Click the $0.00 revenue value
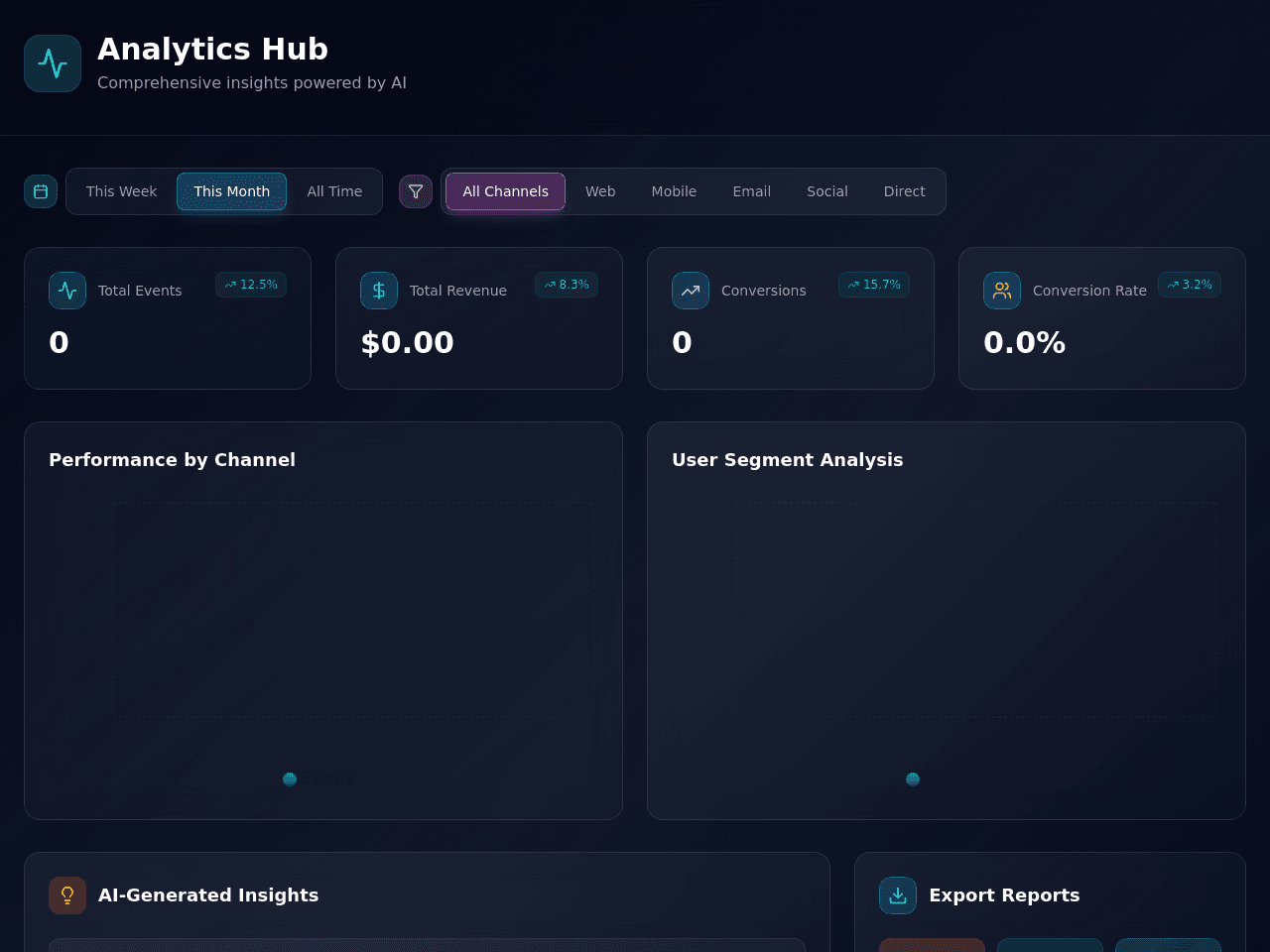This screenshot has width=1270, height=952. click(x=407, y=342)
